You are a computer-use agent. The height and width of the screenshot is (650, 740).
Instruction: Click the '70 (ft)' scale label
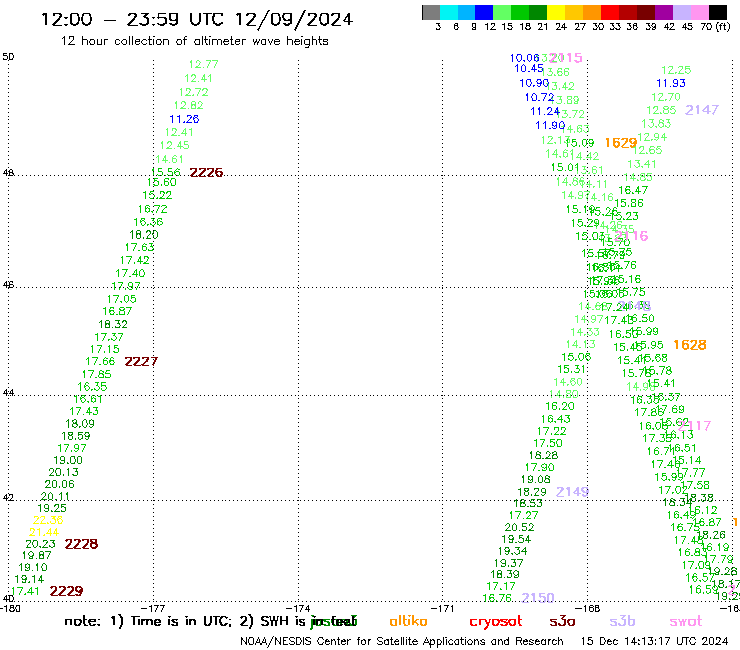[715, 26]
